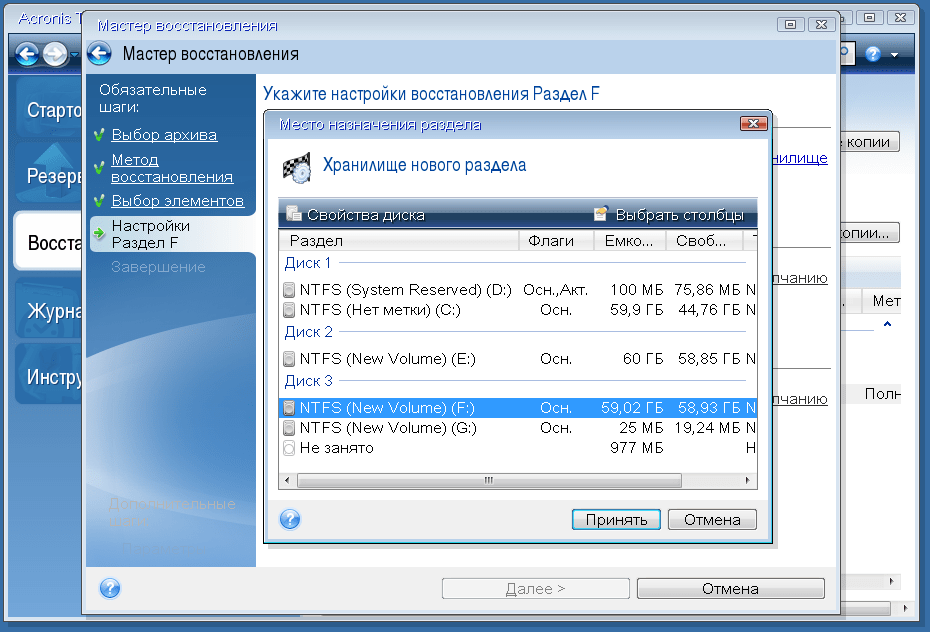This screenshot has height=632, width=930.
Task: Close the Место назначения раздела dialog
Action: 752,124
